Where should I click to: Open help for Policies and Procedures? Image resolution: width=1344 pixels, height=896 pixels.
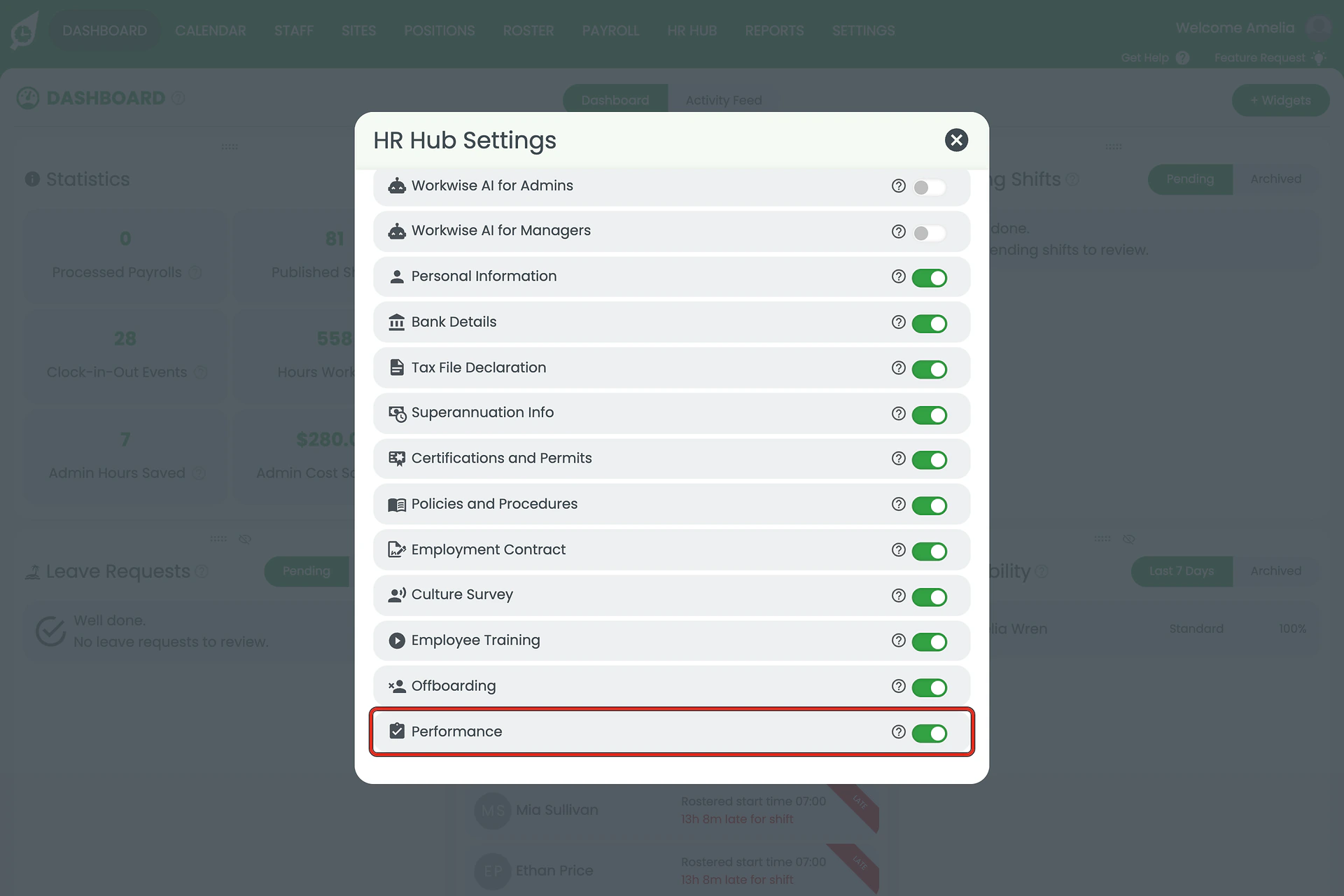[899, 504]
